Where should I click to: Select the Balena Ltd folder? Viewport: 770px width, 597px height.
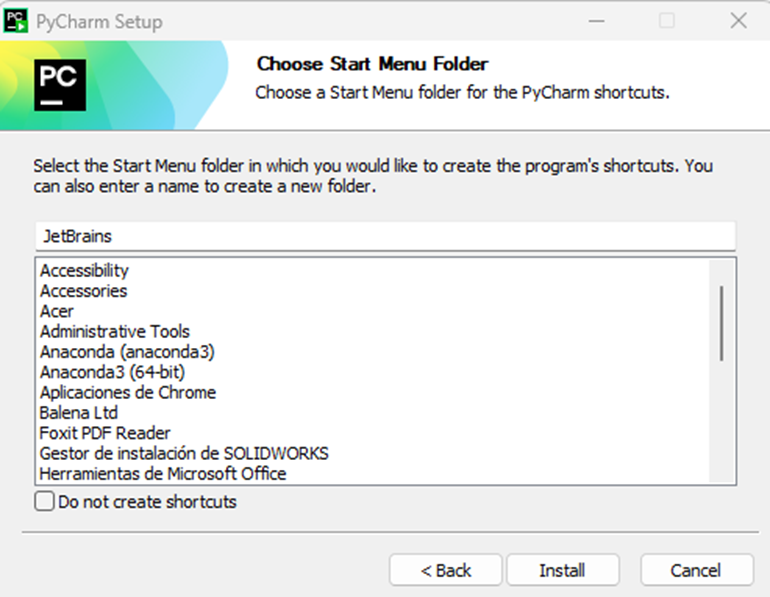click(79, 413)
